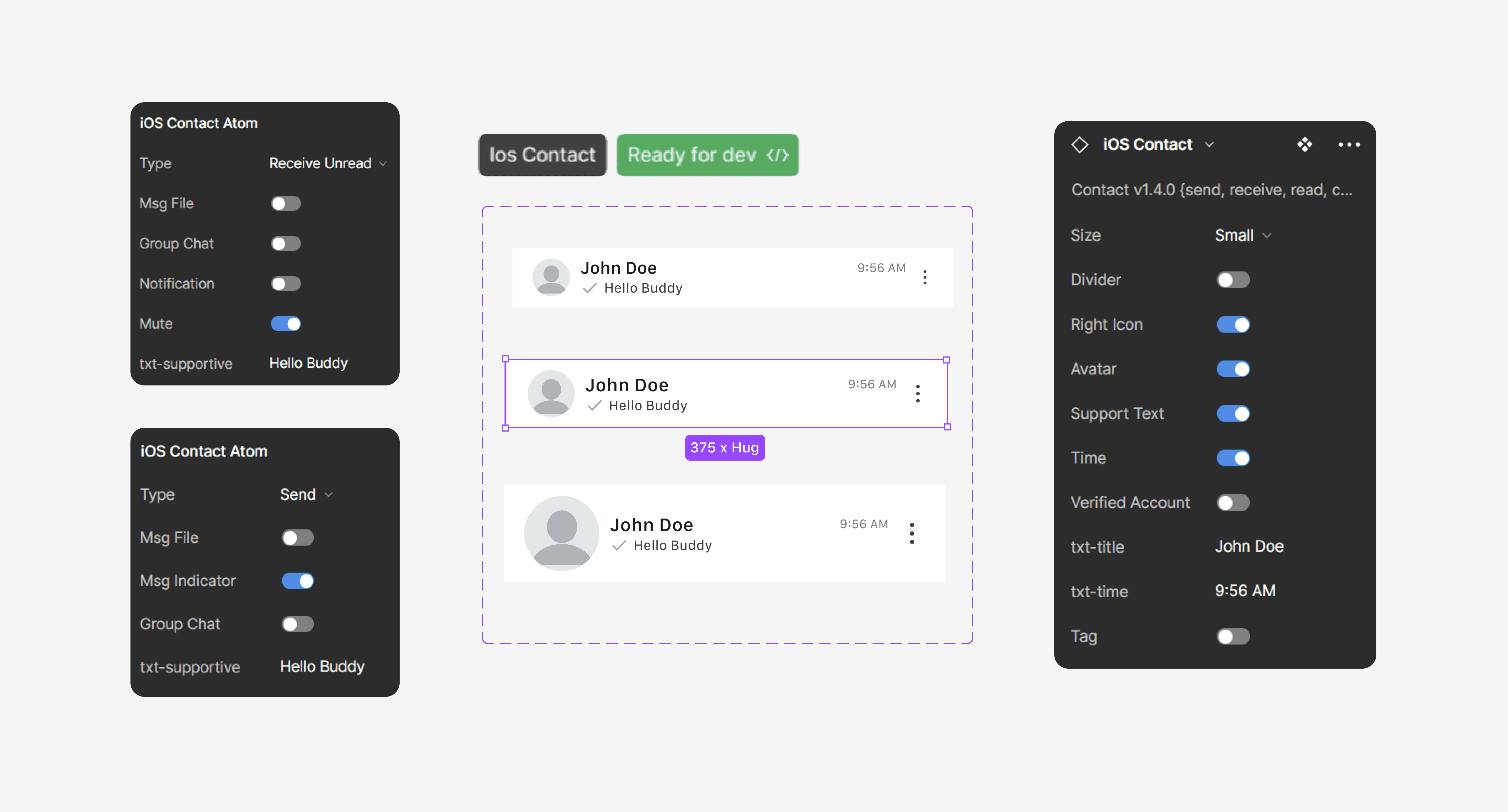Click the kebab menu on the top contact row
This screenshot has height=812, width=1508.
(924, 278)
